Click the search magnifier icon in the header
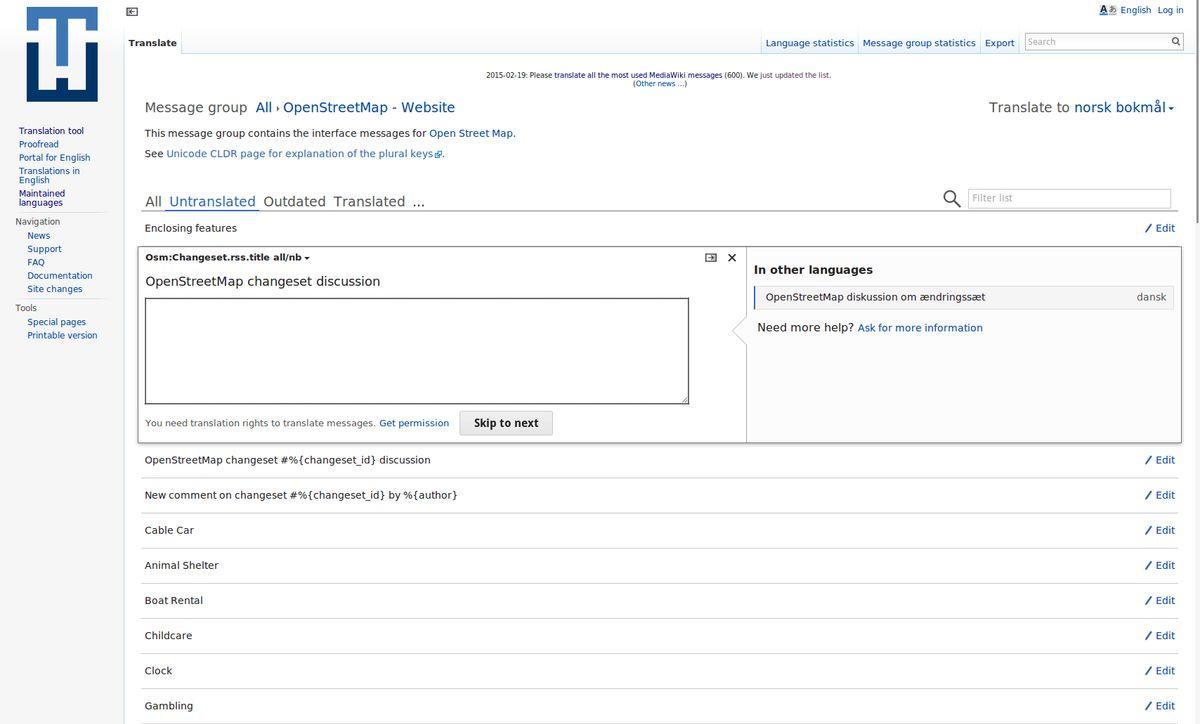This screenshot has height=724, width=1200. point(1176,42)
